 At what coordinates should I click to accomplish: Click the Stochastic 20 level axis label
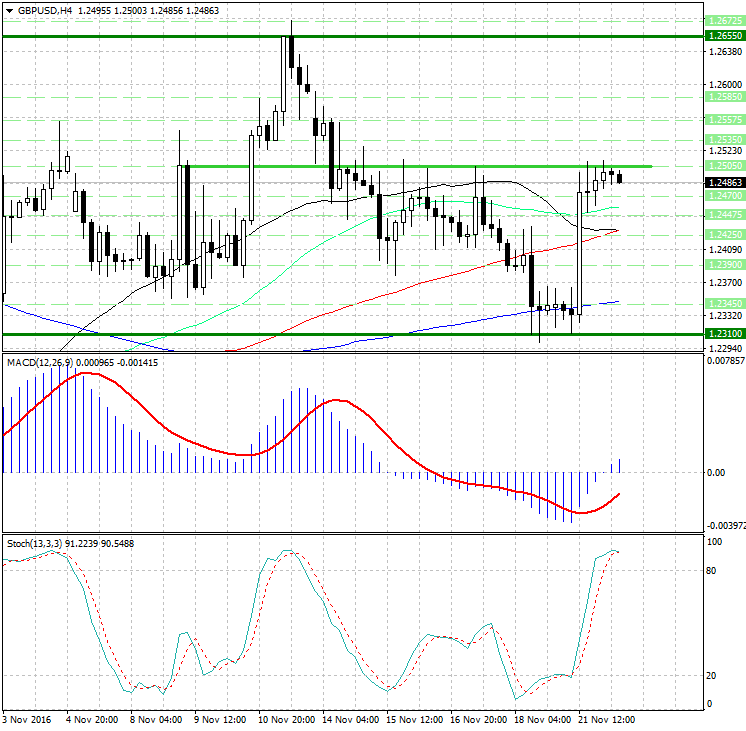(712, 676)
